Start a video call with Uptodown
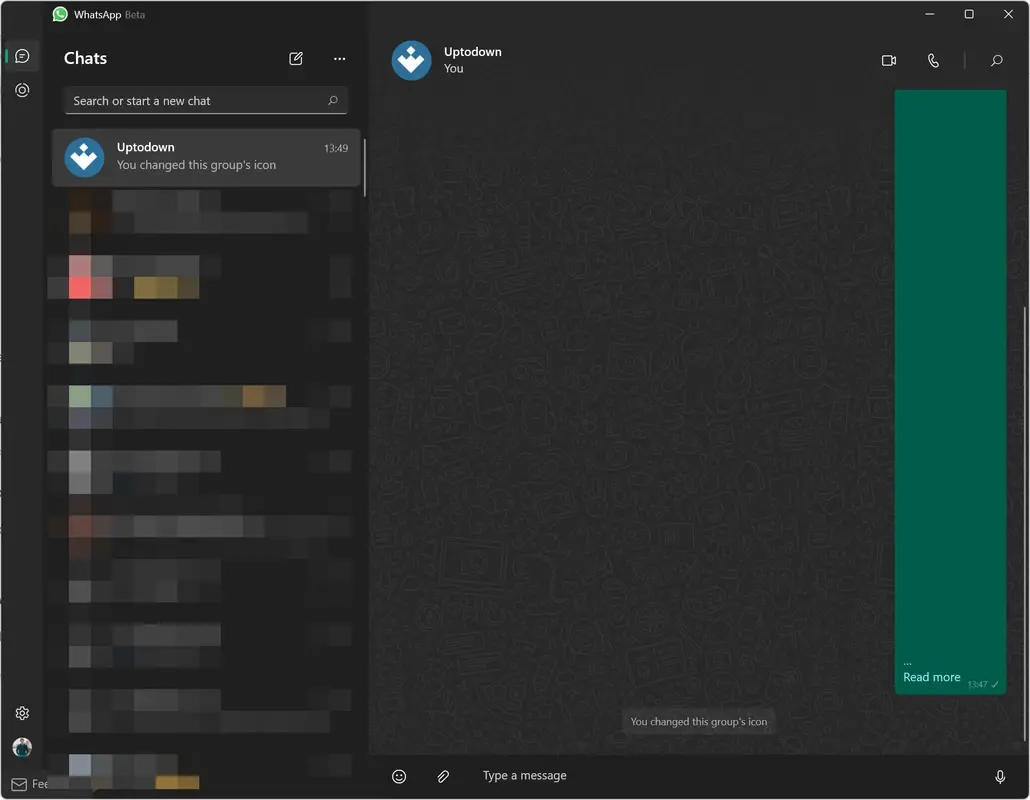This screenshot has height=800, width=1030. (x=888, y=60)
